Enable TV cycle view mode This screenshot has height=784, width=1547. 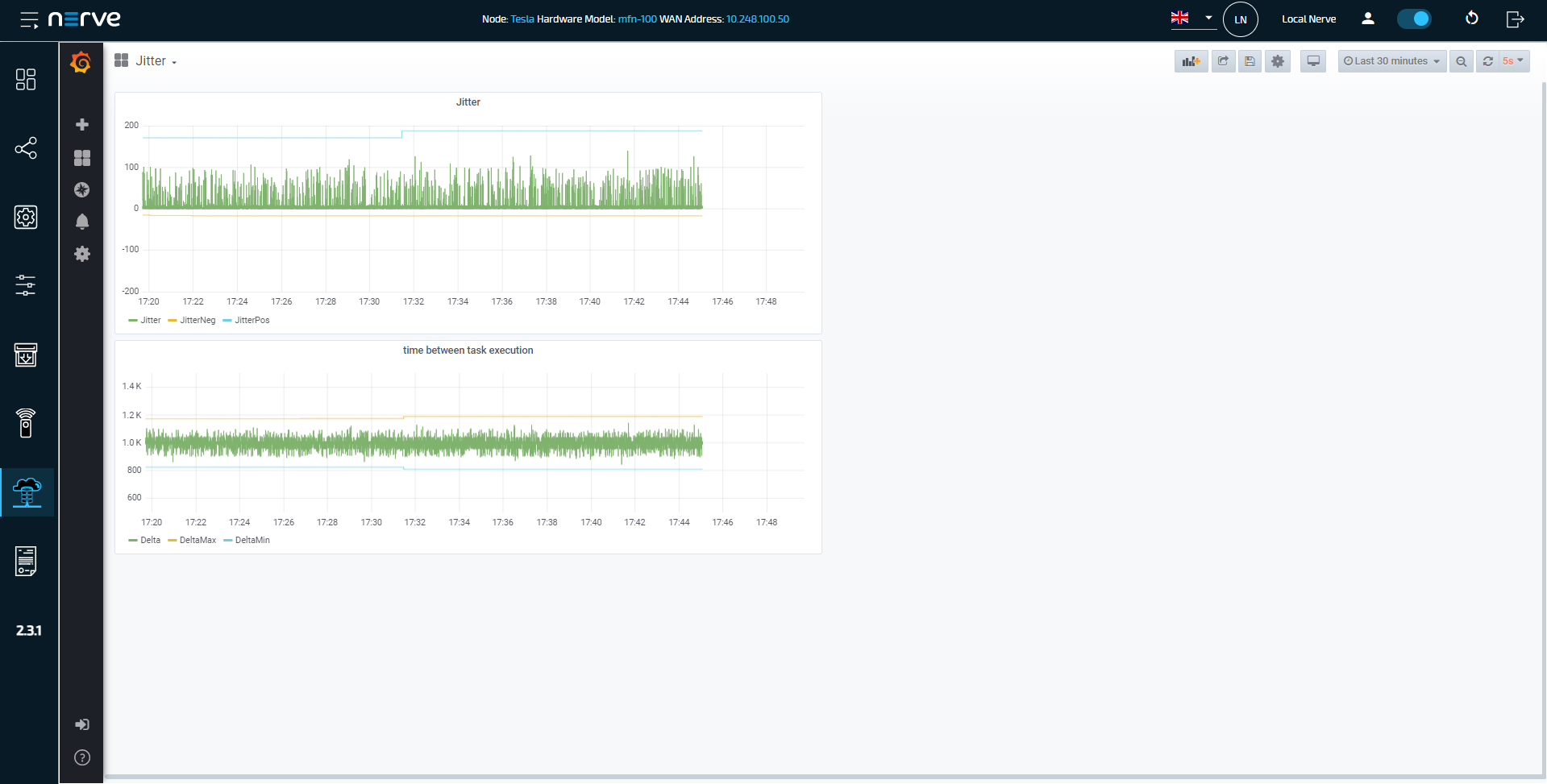1312,60
